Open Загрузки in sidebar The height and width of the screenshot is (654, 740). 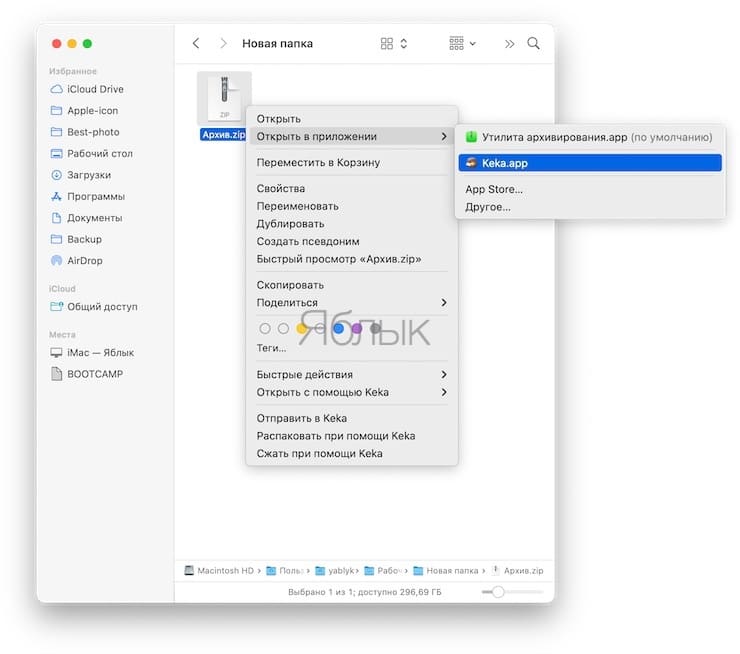pyautogui.click(x=81, y=175)
